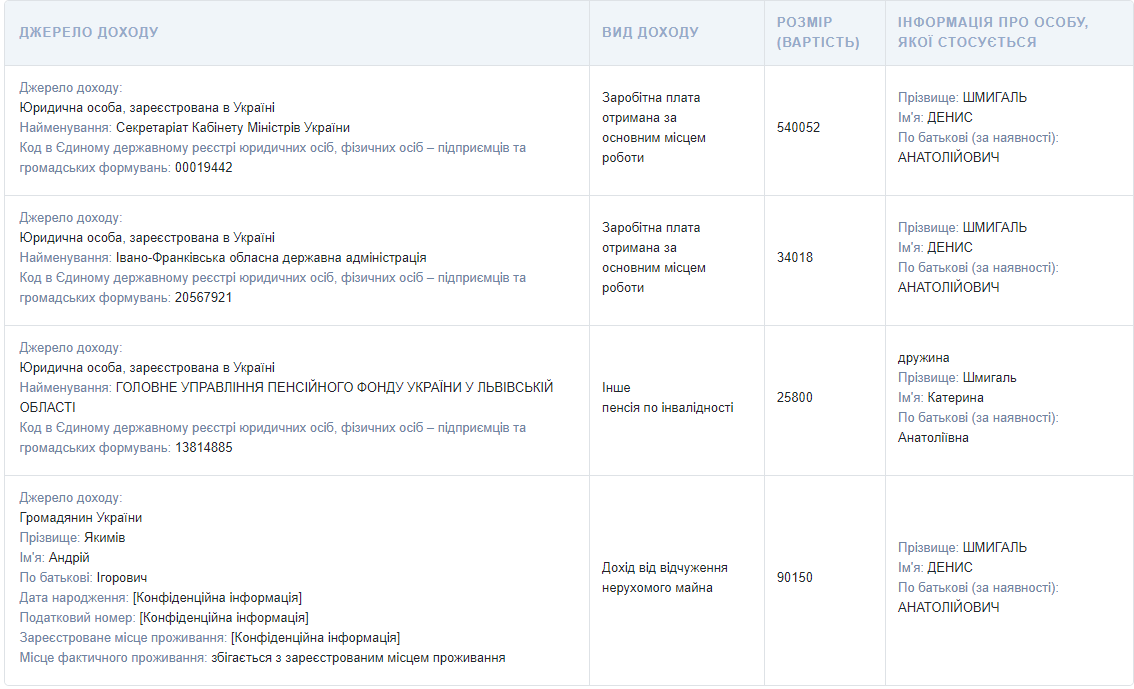Click the "дружина" relation label

coord(924,357)
